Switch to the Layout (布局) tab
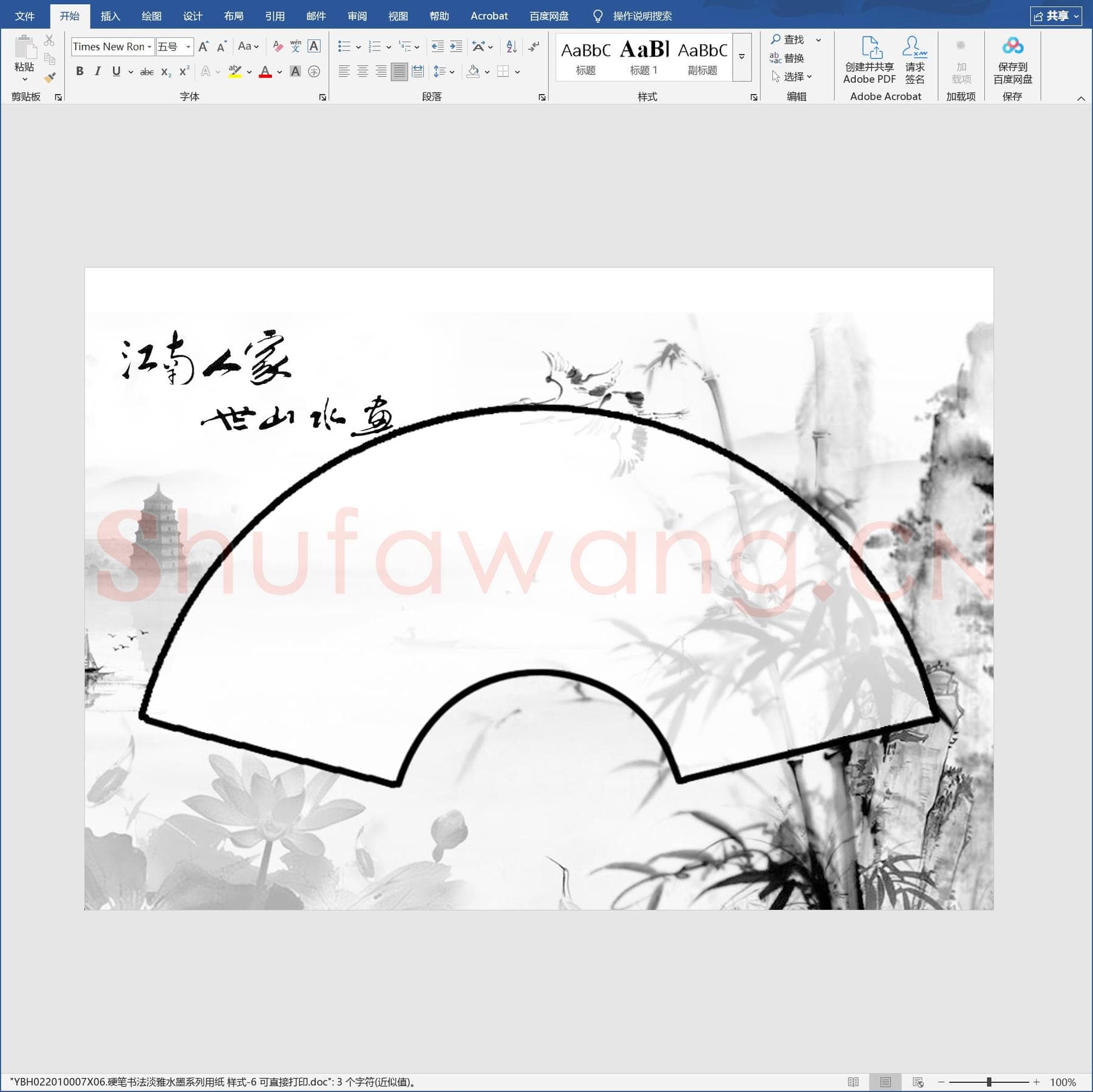 pyautogui.click(x=234, y=16)
